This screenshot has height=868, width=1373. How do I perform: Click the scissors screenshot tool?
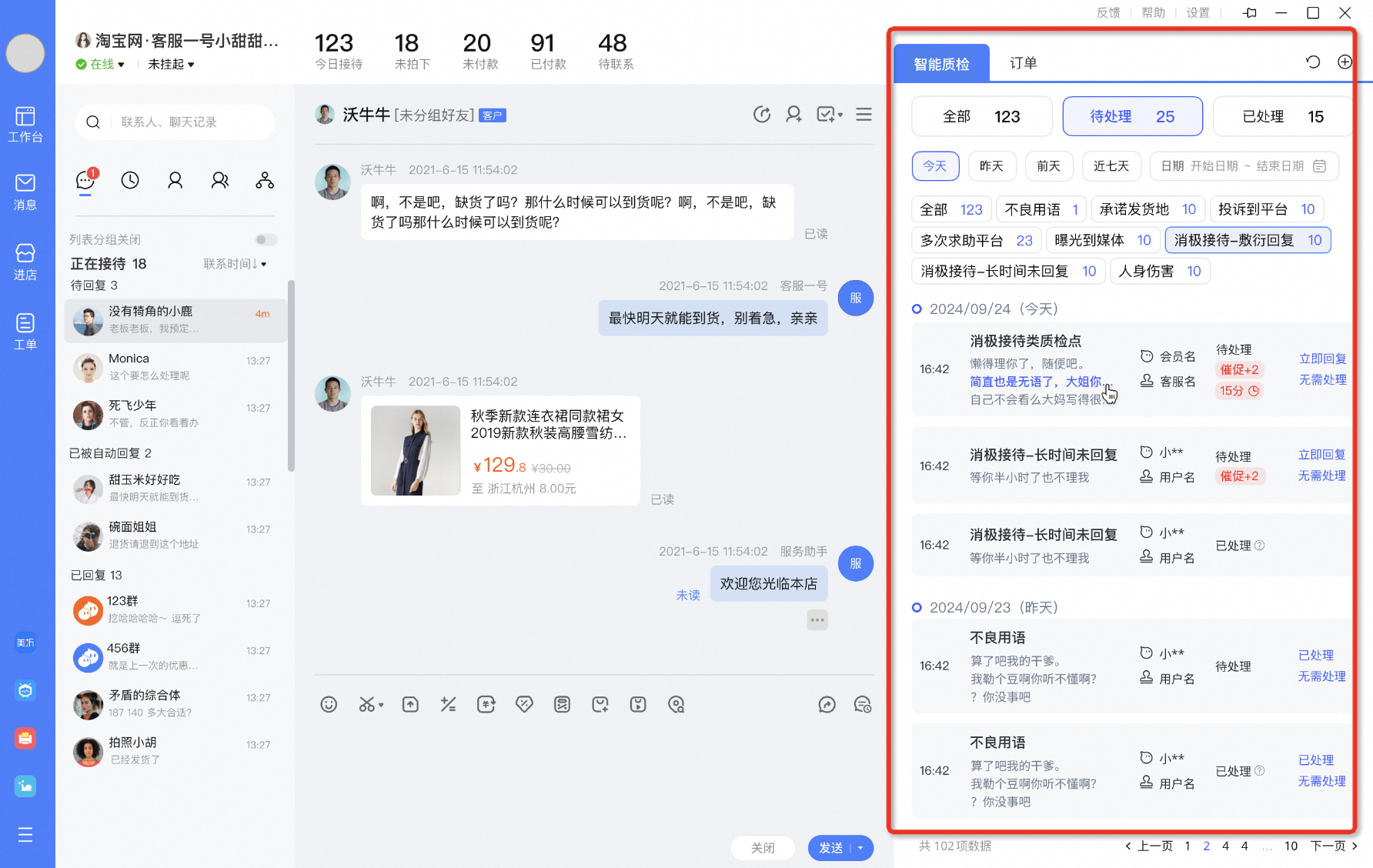(x=366, y=704)
